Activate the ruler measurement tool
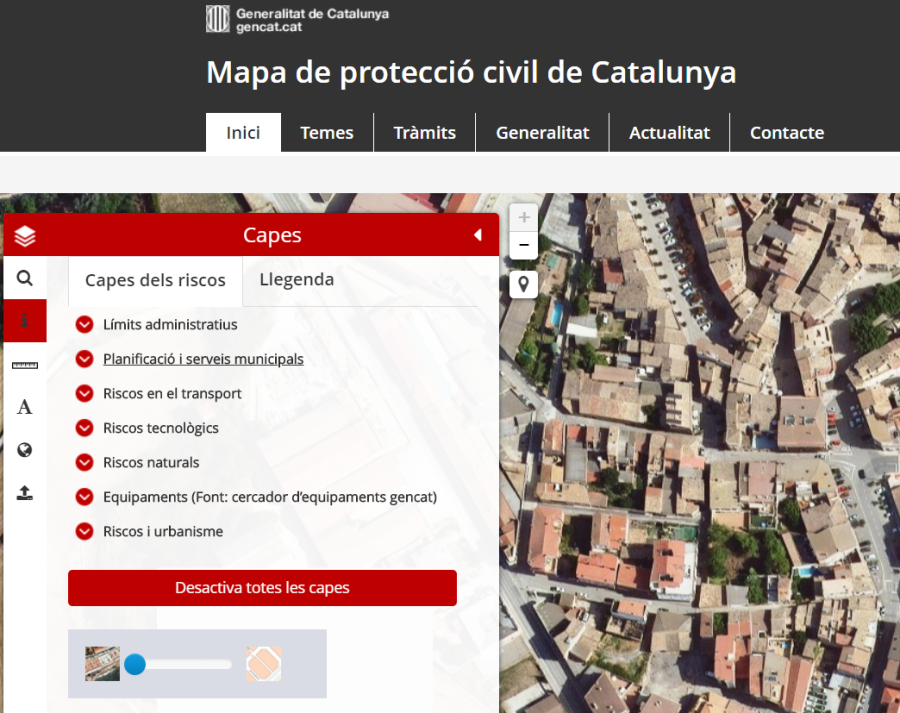Viewport: 900px width, 713px height. pyautogui.click(x=25, y=365)
